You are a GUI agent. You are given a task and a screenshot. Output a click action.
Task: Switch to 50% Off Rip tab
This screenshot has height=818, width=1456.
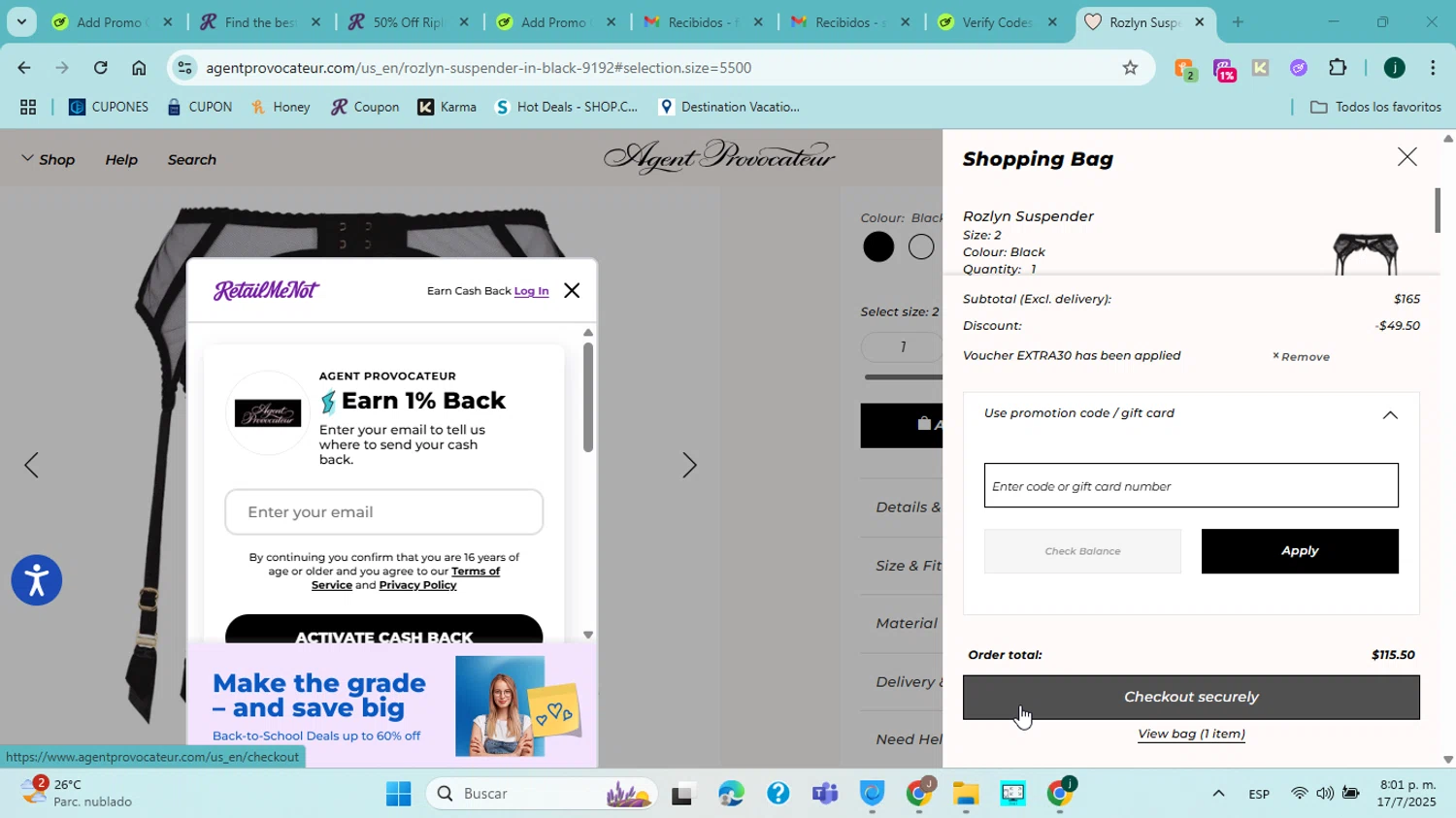coord(408,21)
